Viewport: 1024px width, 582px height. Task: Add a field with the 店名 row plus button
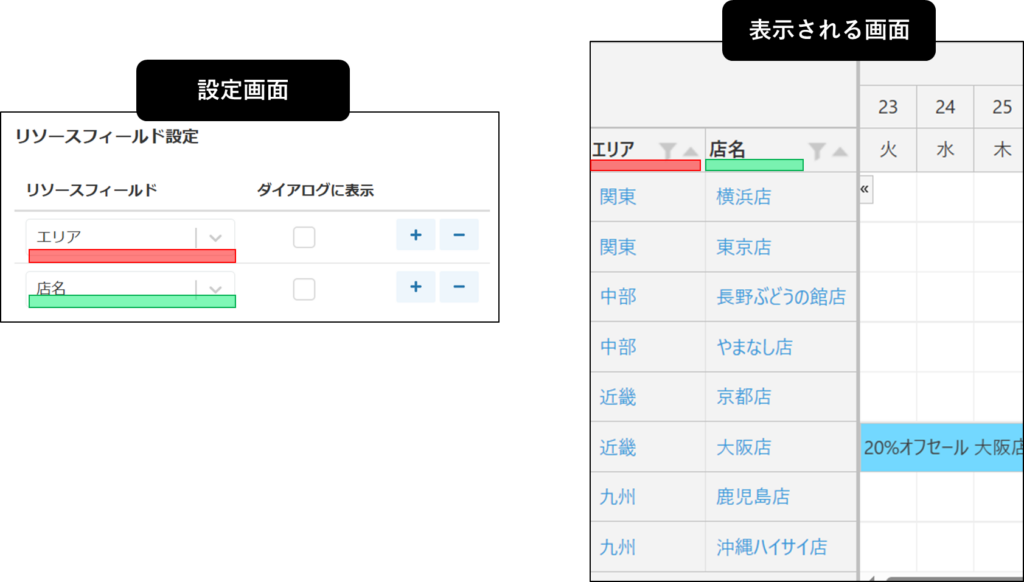tap(416, 287)
